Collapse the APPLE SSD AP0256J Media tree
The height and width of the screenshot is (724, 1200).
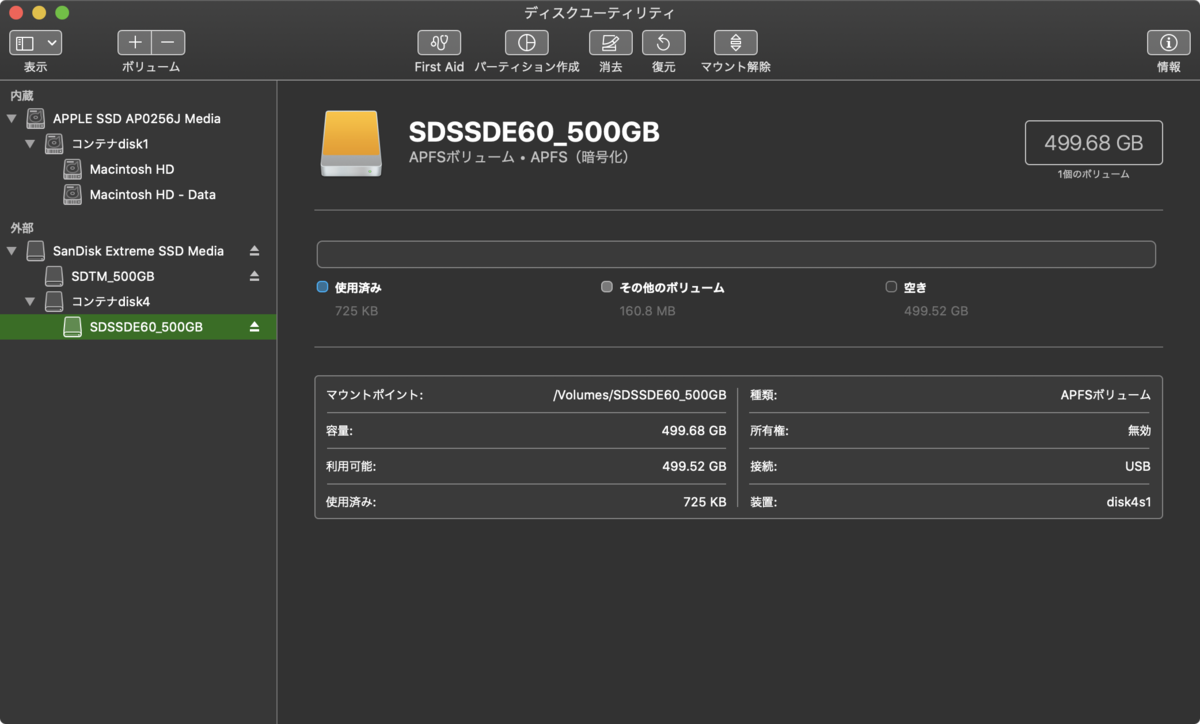point(12,118)
